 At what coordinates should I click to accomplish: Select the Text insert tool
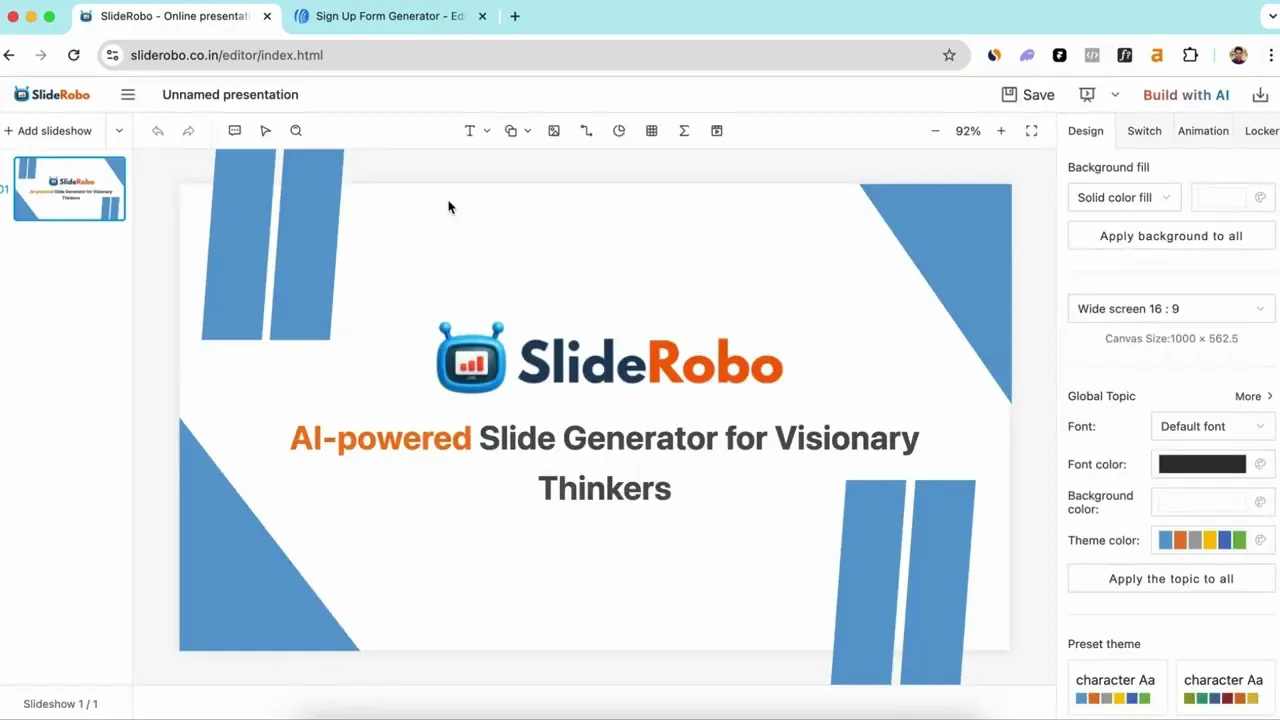(x=469, y=131)
